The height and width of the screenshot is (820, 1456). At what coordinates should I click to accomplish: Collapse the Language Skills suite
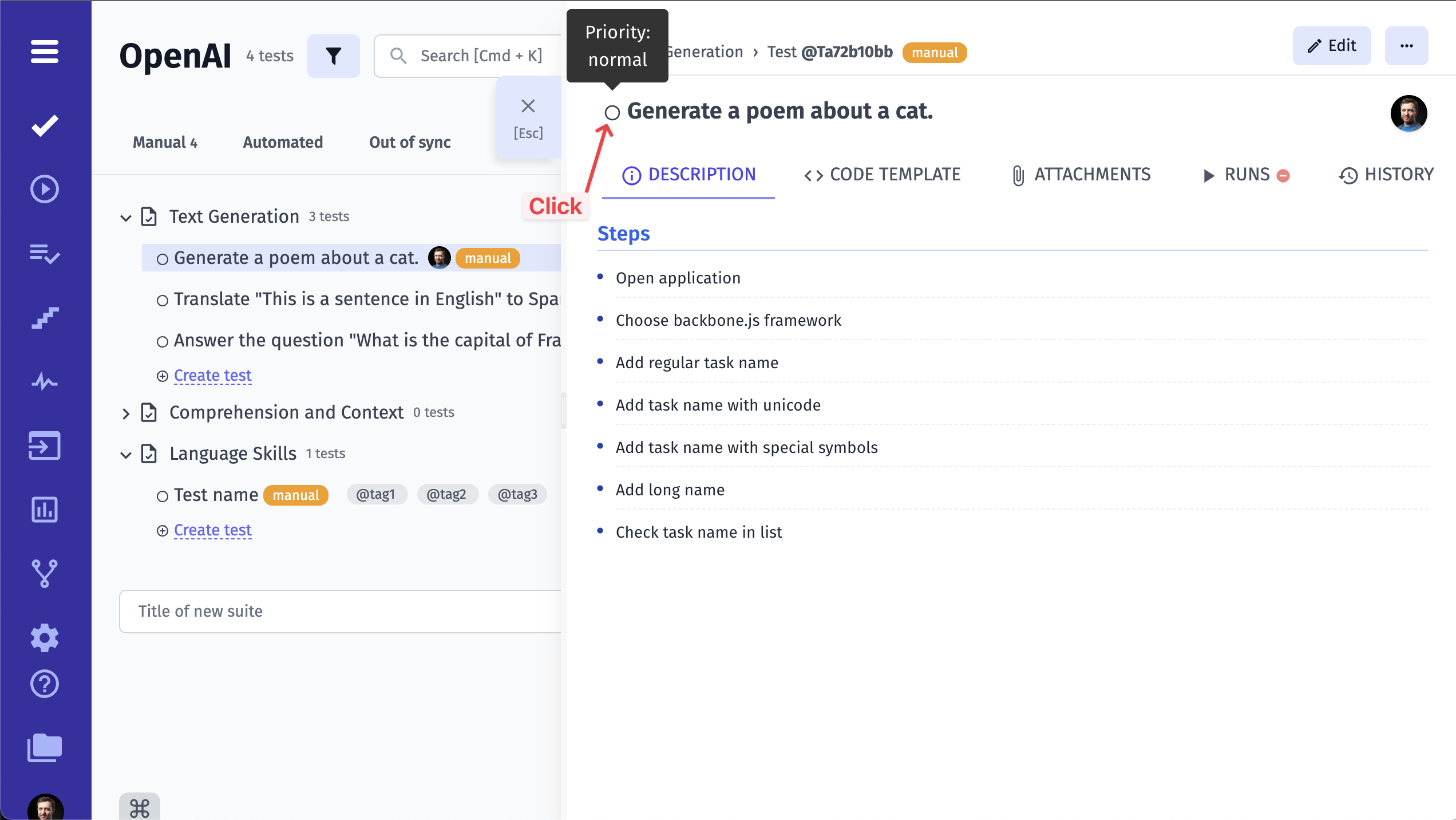126,455
